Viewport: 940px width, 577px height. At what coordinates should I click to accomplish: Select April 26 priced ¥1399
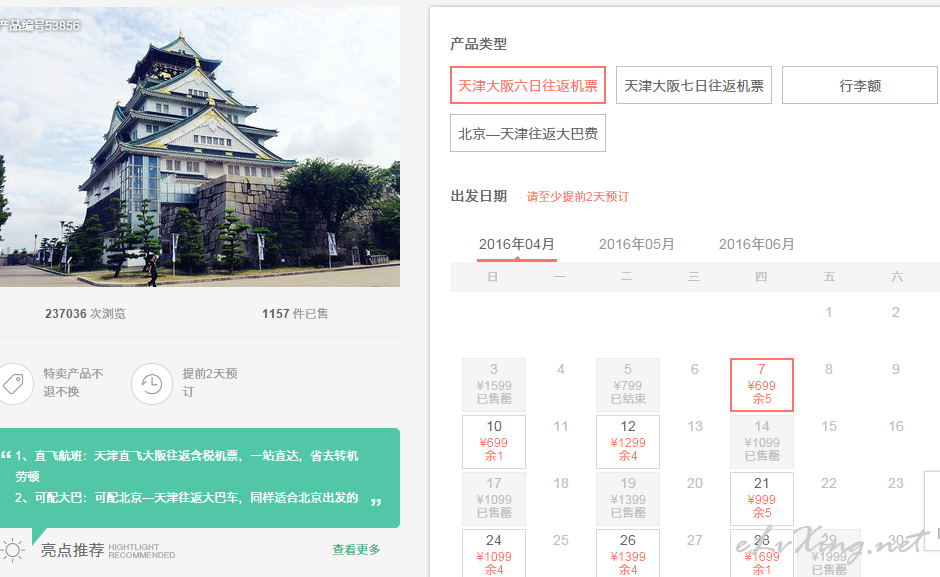628,554
